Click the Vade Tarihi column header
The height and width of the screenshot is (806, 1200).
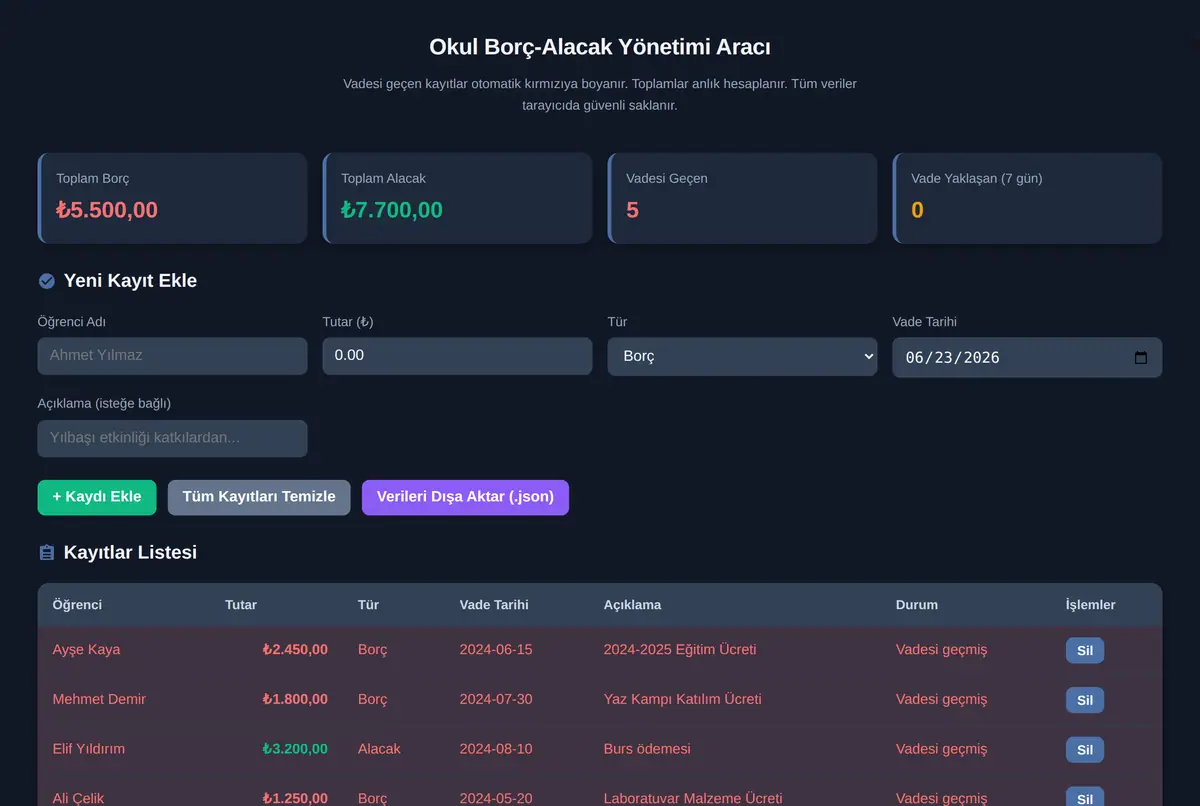[494, 605]
